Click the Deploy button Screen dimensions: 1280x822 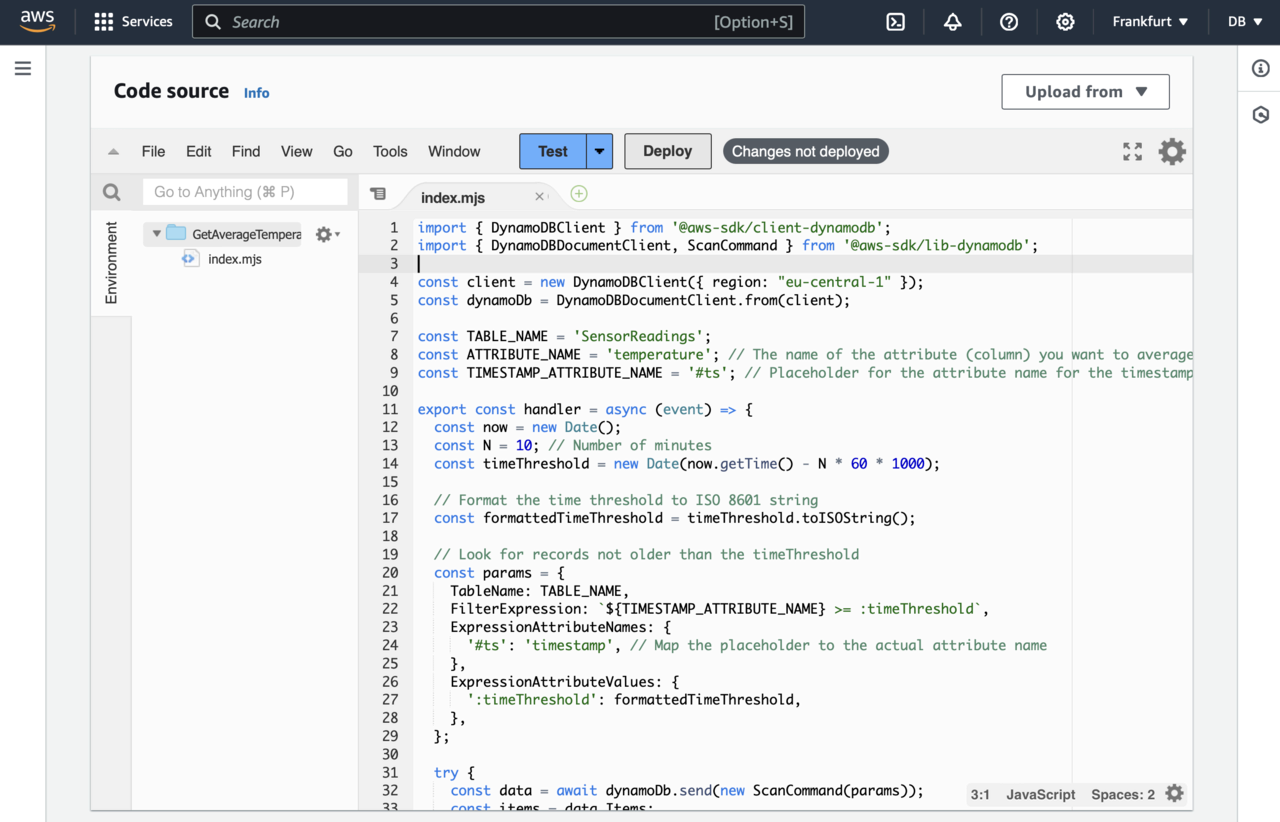coord(667,152)
